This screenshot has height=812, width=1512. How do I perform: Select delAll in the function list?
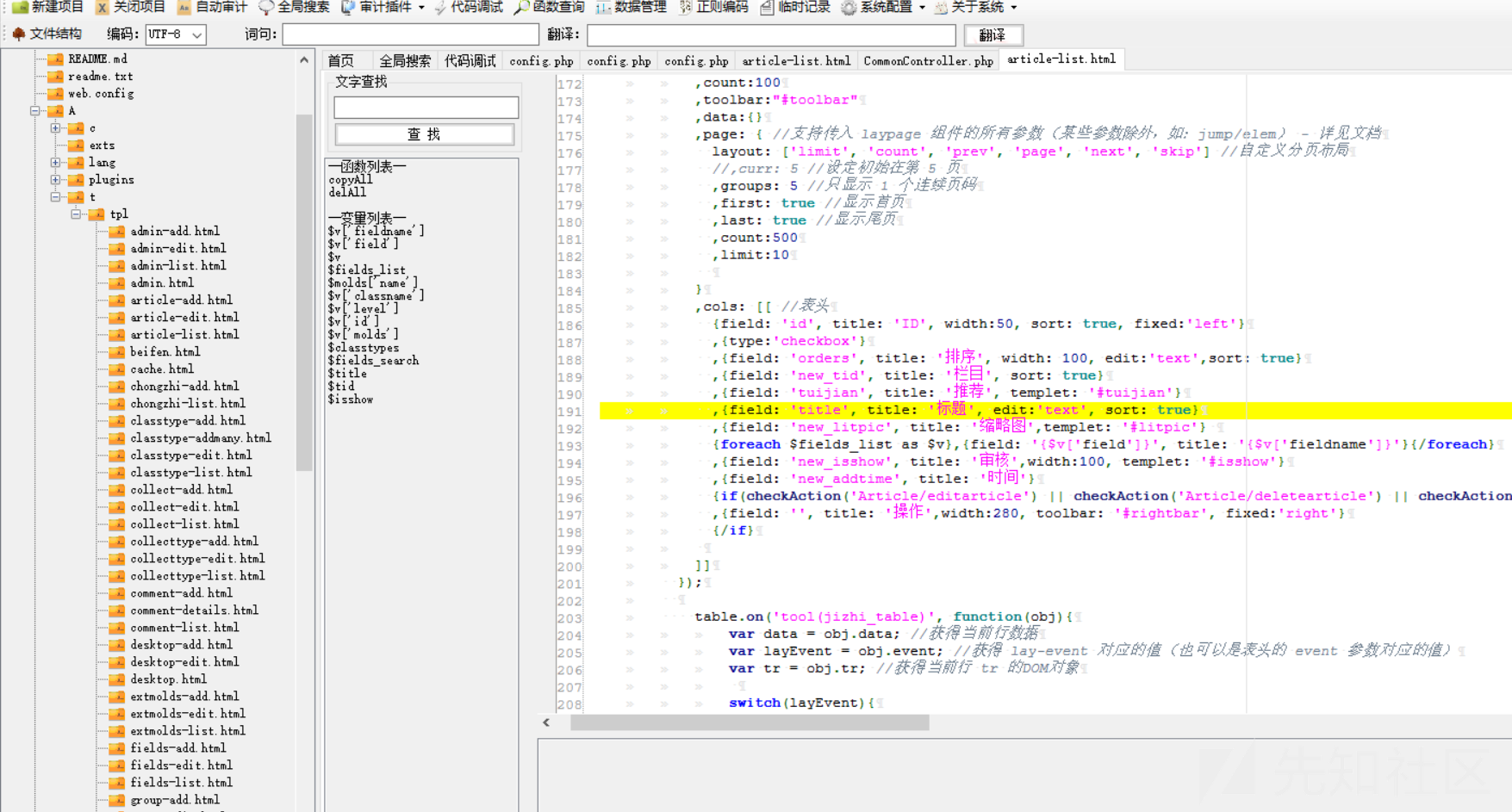click(347, 192)
